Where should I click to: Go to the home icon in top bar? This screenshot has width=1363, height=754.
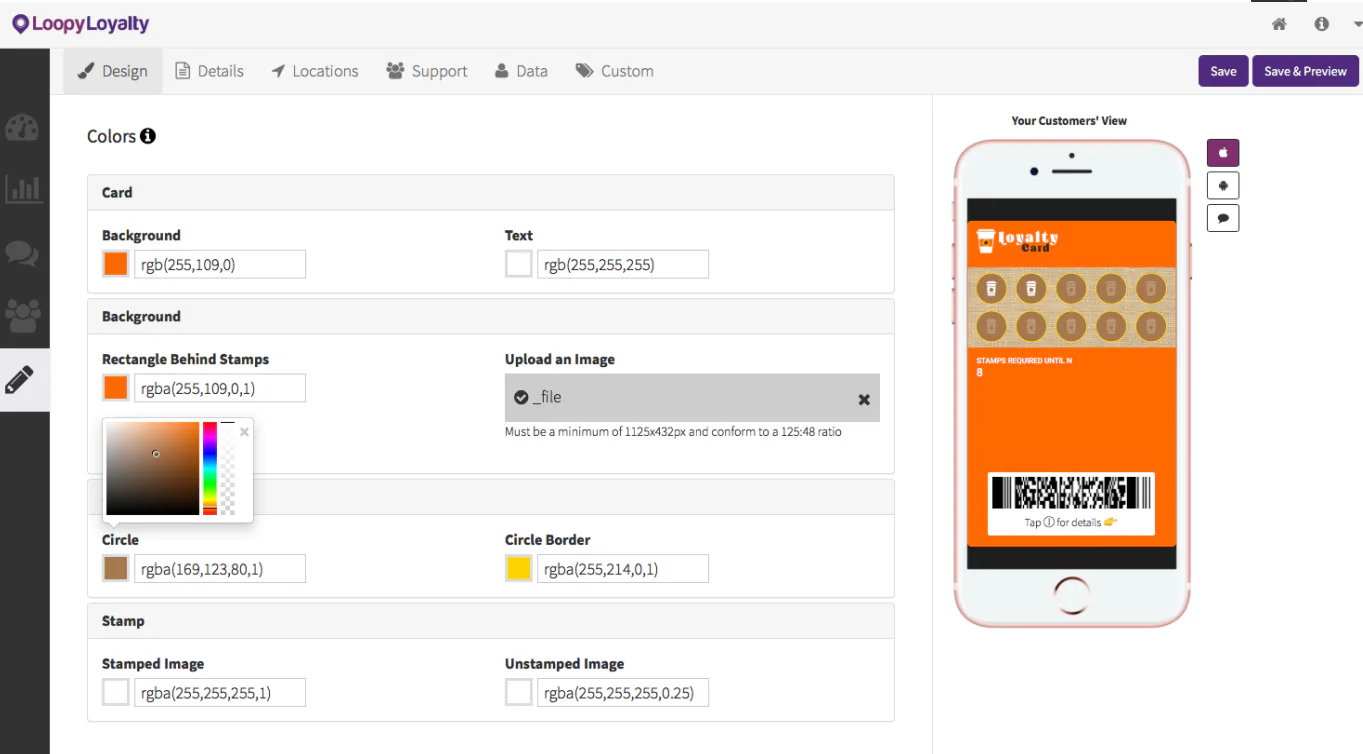[x=1279, y=24]
